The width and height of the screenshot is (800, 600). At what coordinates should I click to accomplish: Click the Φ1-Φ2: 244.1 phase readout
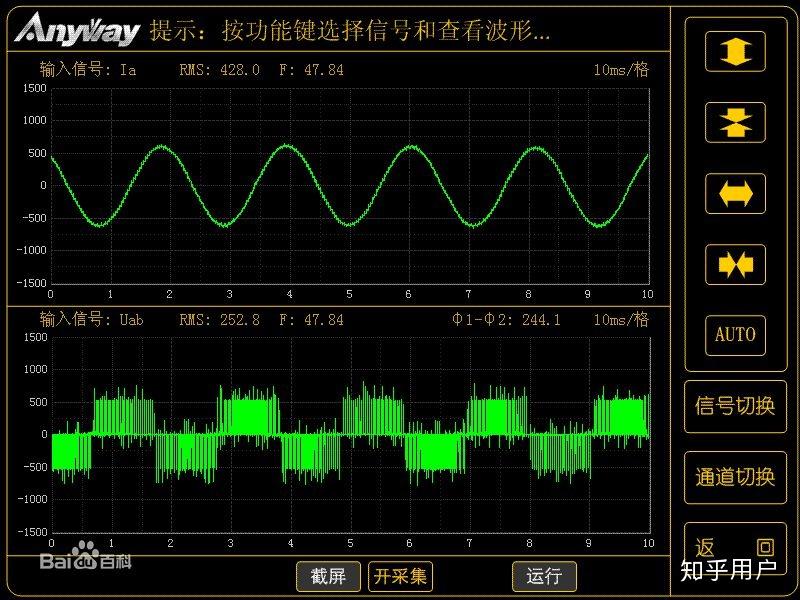tap(506, 320)
